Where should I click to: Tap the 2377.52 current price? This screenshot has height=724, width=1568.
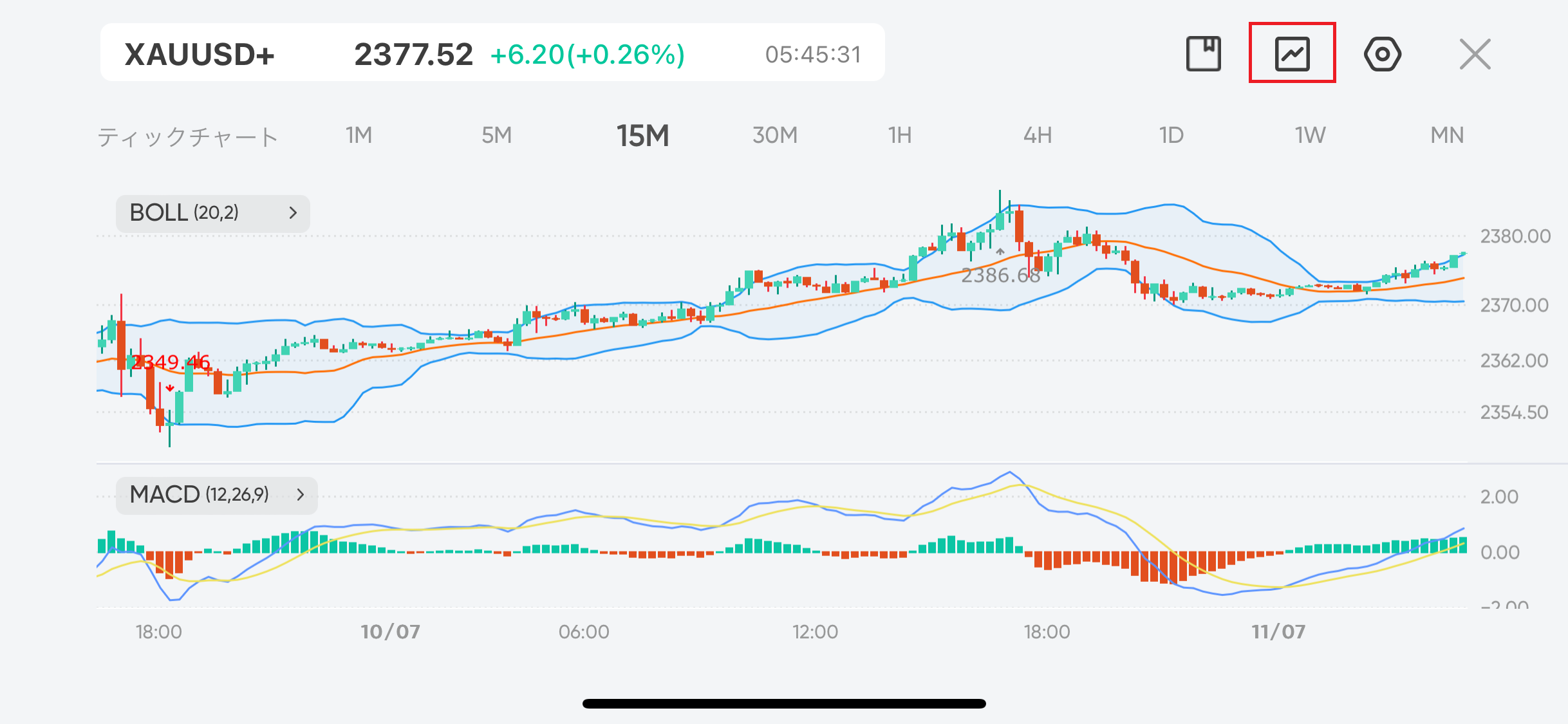[413, 55]
